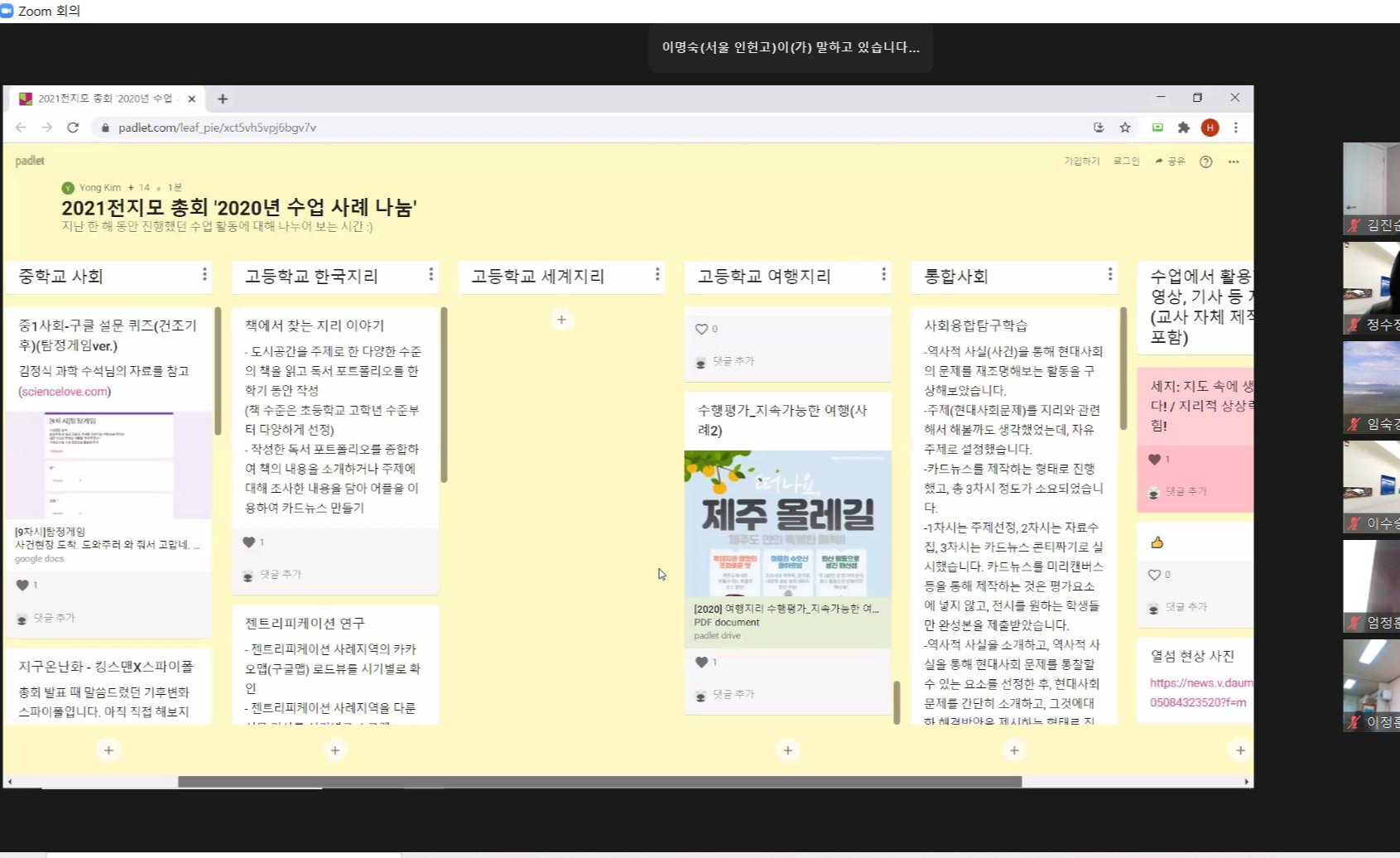Open the sciencelove.com link
The image size is (1400, 858).
point(65,392)
